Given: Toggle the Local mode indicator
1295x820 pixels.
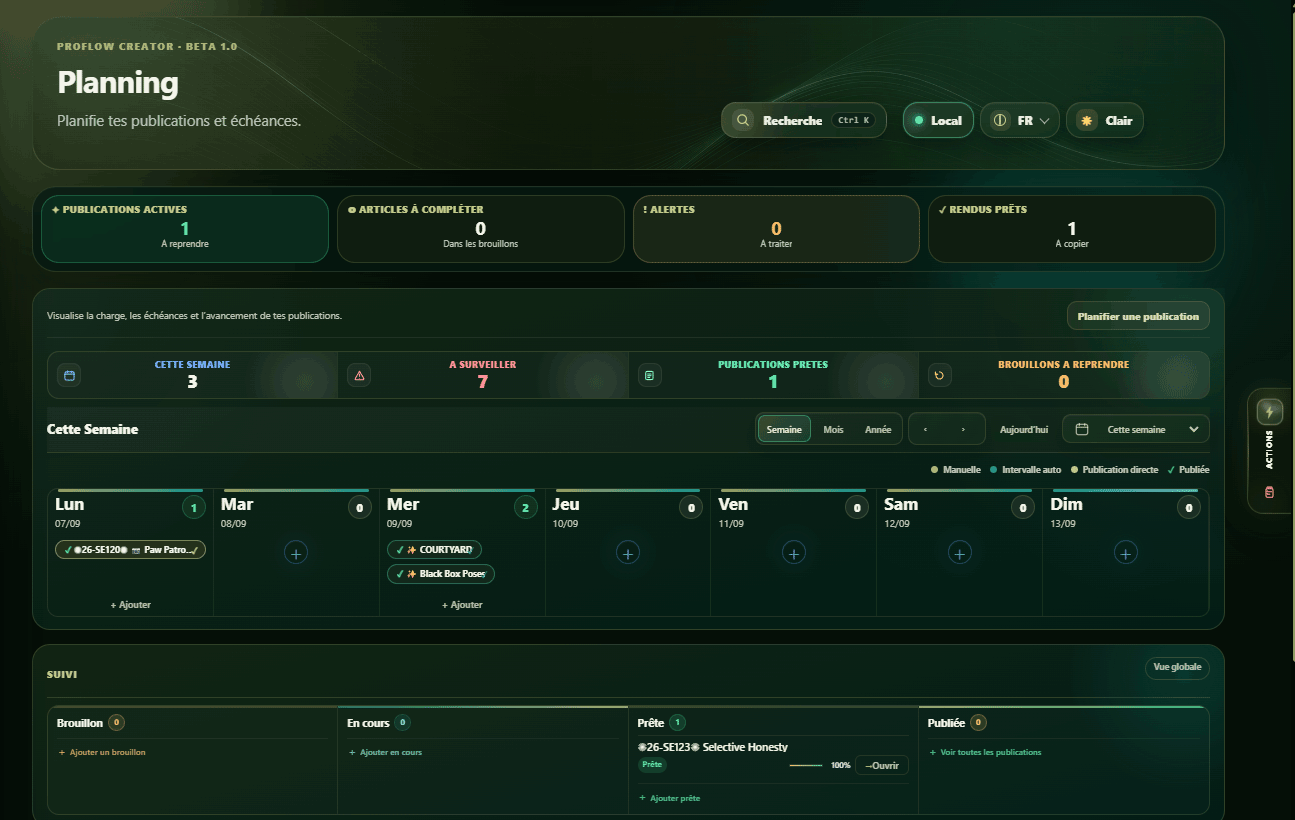Looking at the screenshot, I should pyautogui.click(x=938, y=120).
